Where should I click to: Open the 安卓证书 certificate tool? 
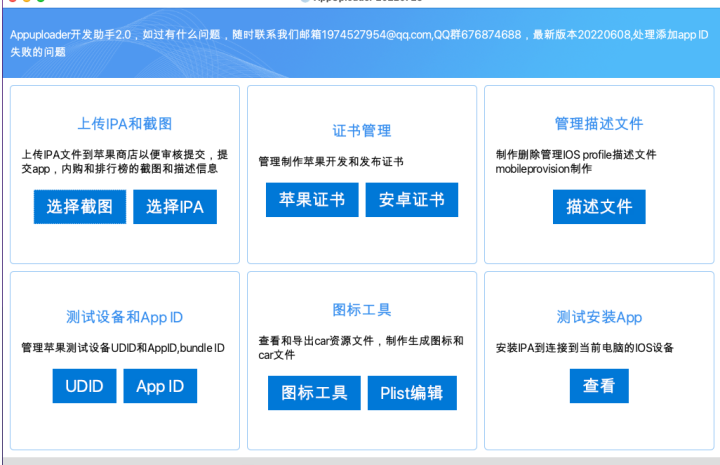pos(412,200)
